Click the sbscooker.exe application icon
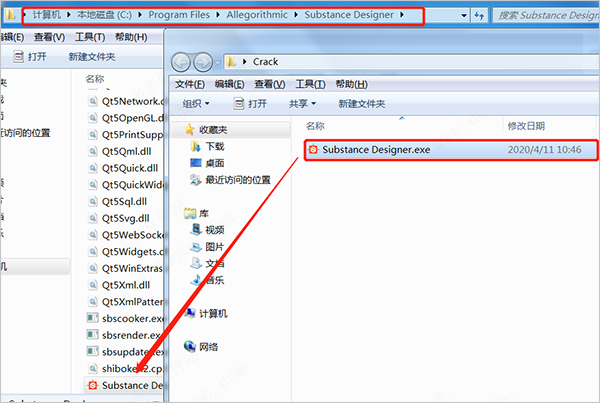Viewport: 600px width, 403px height. (92, 318)
